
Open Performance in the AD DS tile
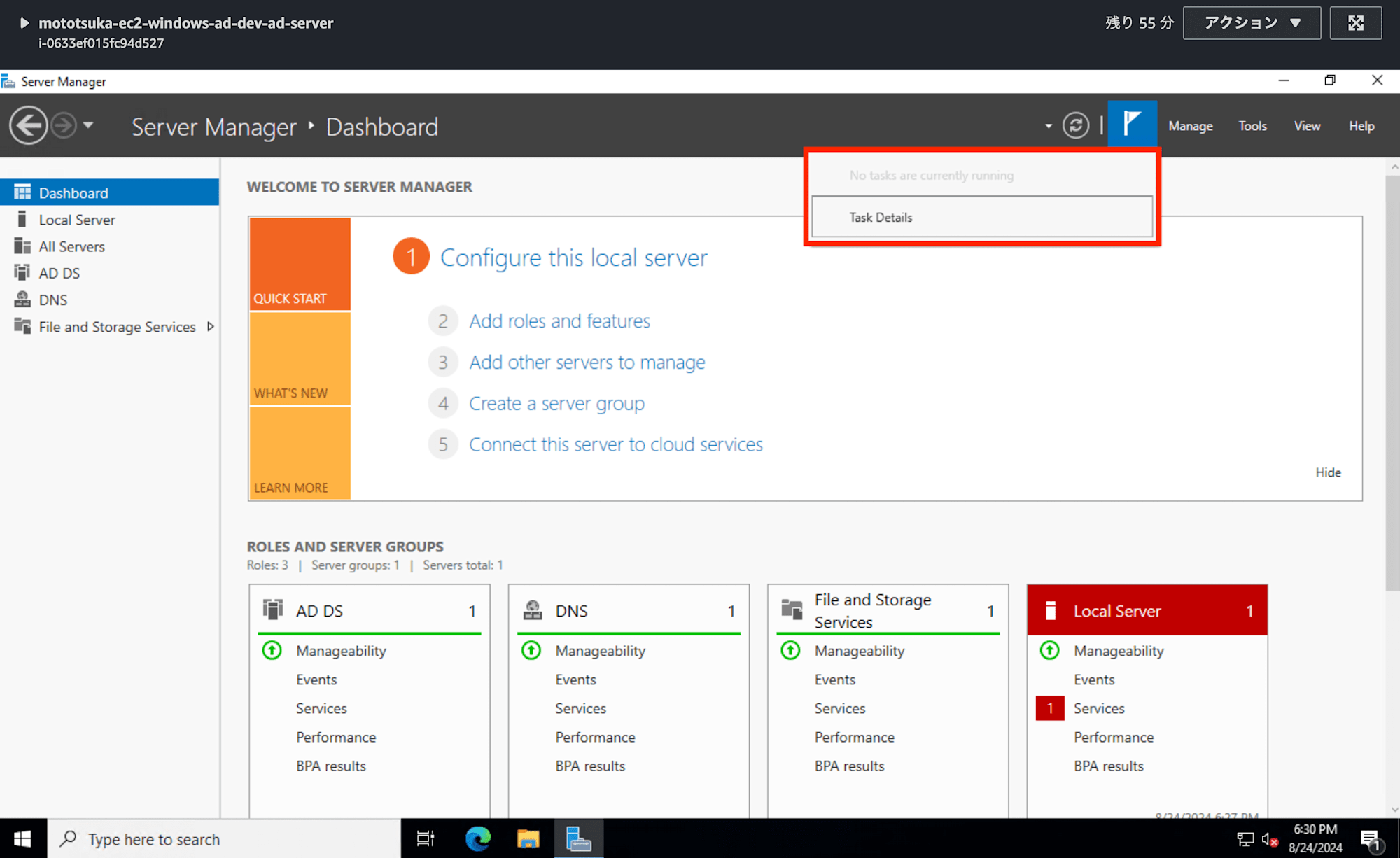336,737
